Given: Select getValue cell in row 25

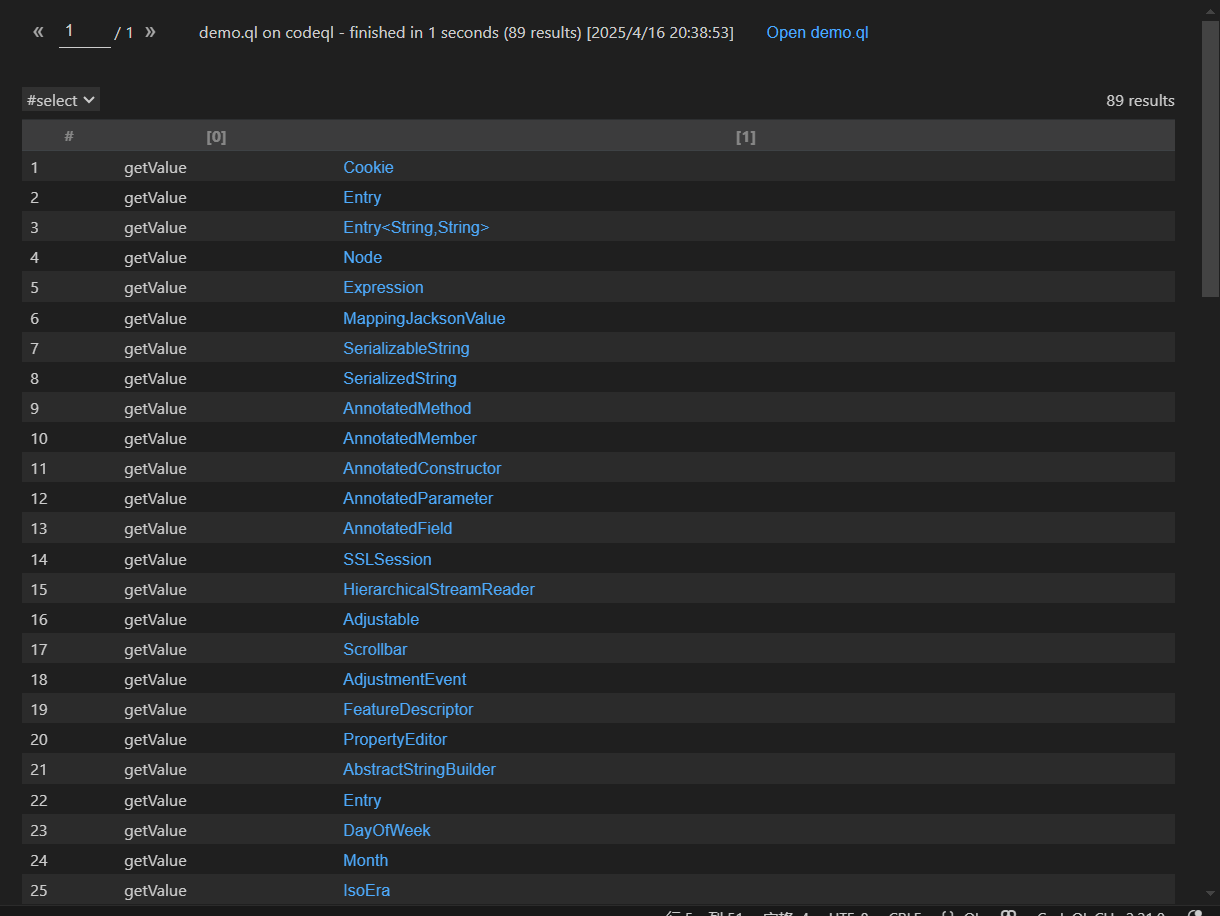Looking at the screenshot, I should coord(155,890).
